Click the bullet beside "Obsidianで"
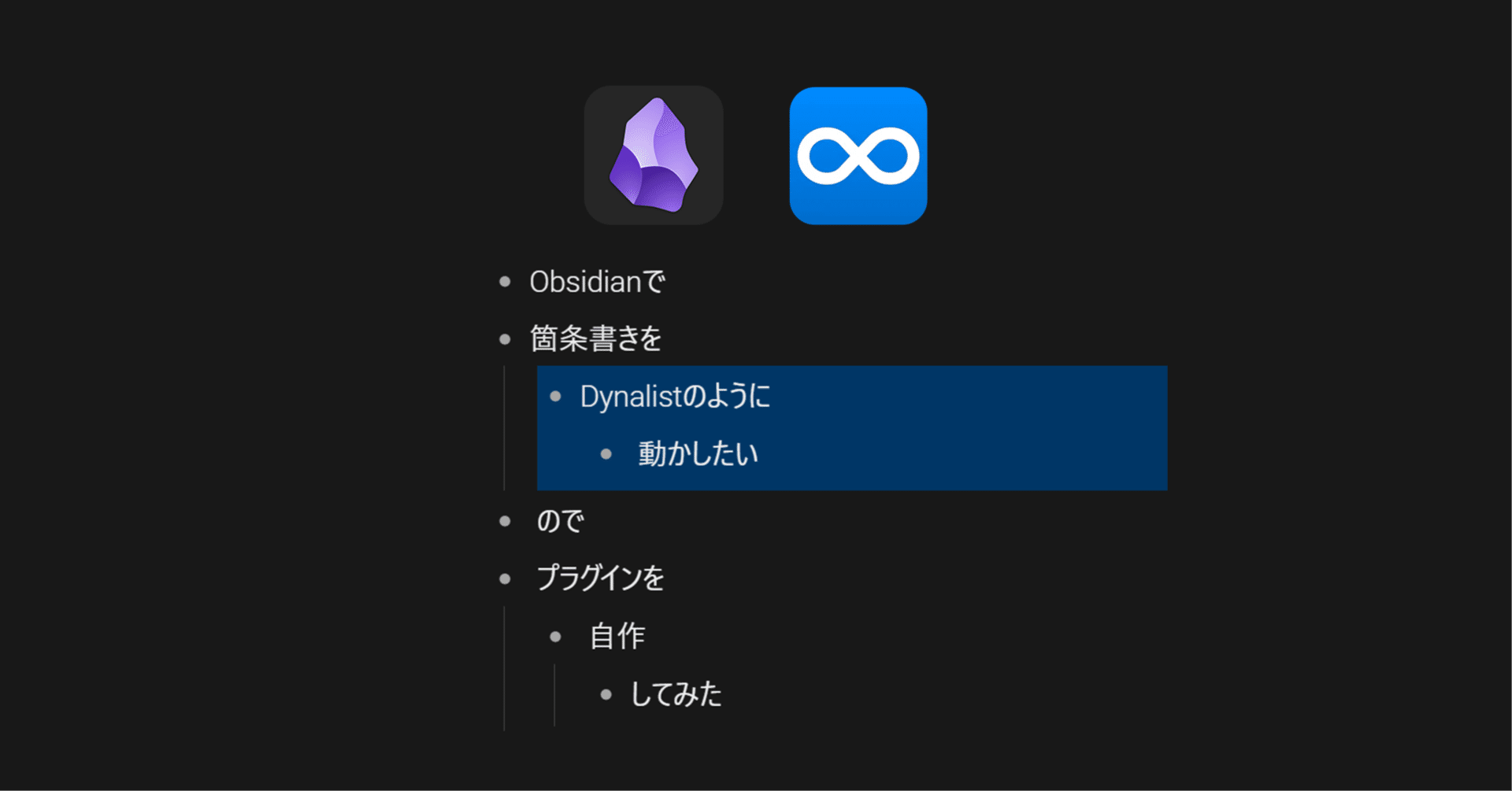 coord(505,282)
